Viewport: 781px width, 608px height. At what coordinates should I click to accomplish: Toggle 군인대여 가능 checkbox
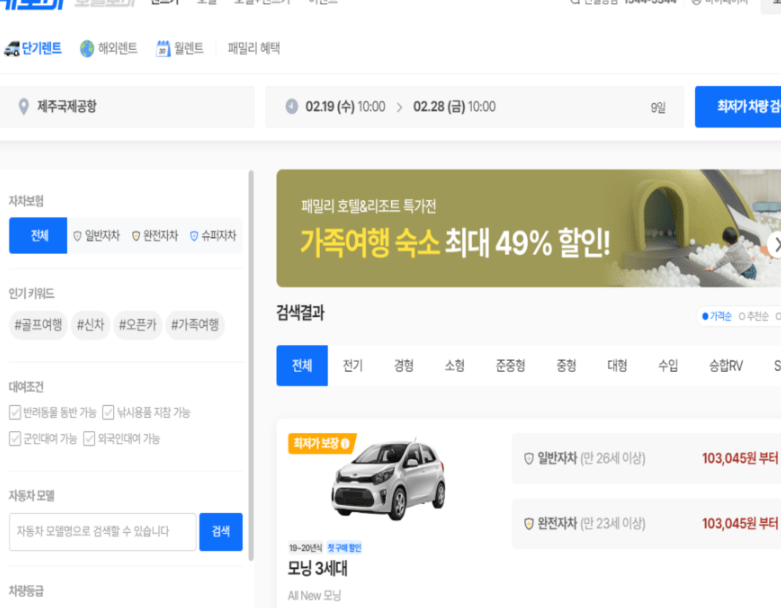(15, 439)
